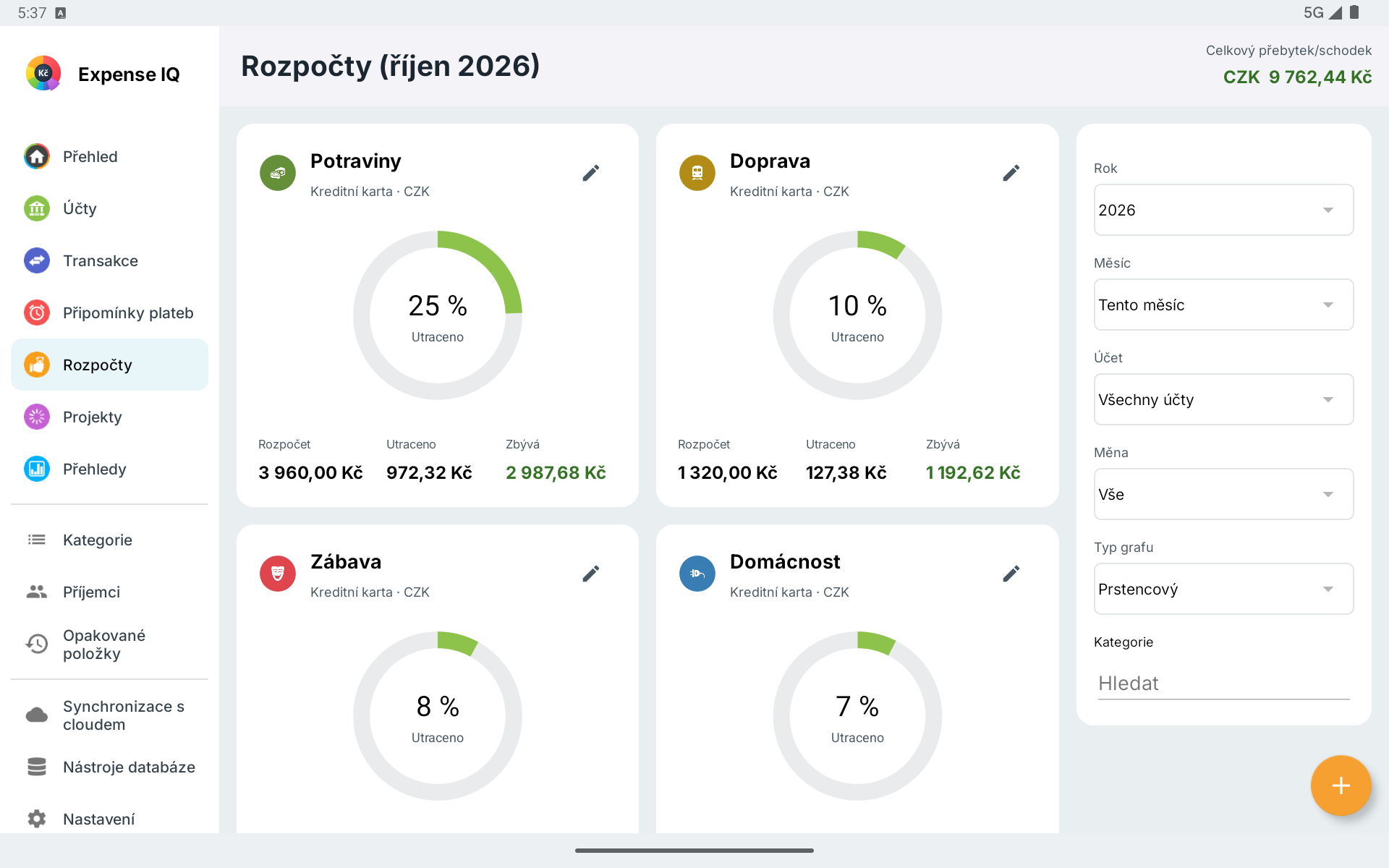The height and width of the screenshot is (868, 1389).
Task: Open Přehledy menu item
Action: [109, 469]
